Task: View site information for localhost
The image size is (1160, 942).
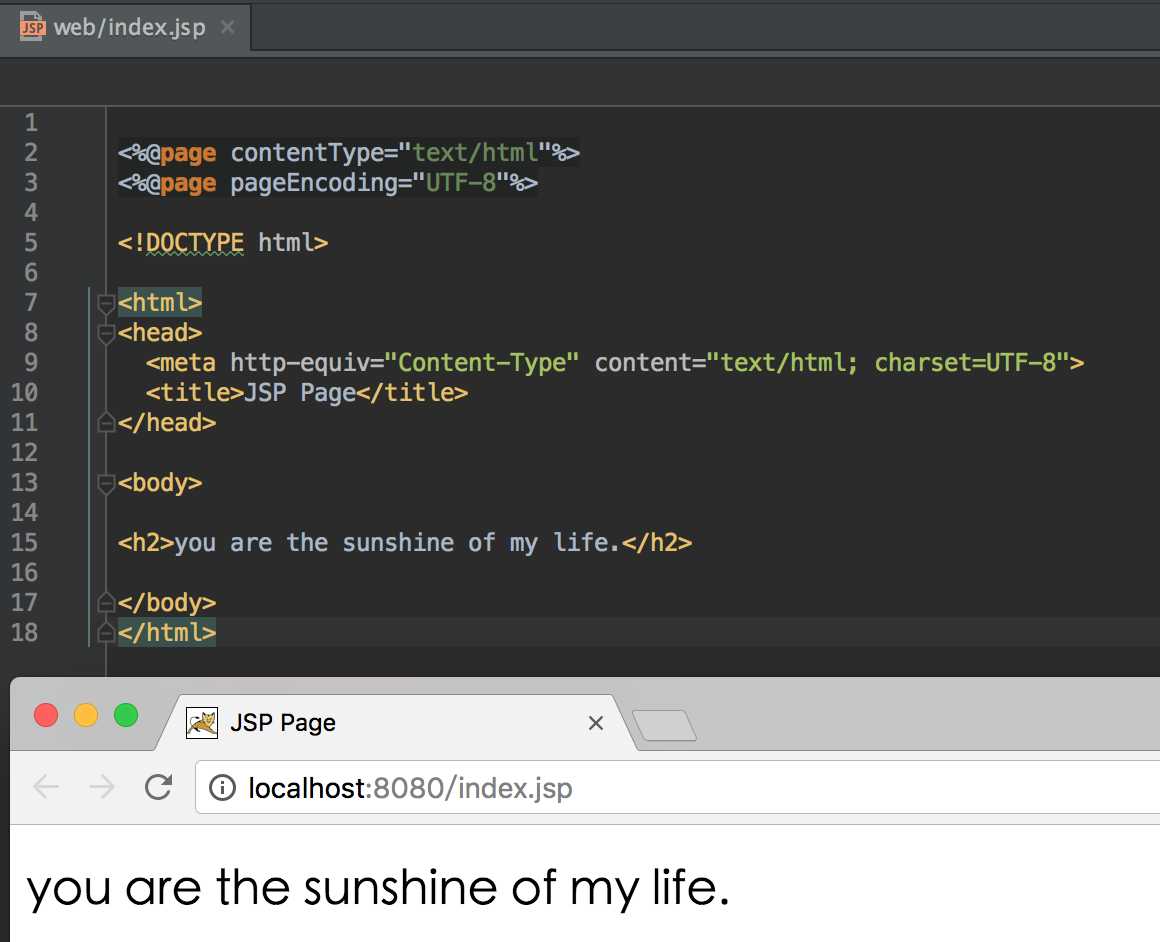Action: [222, 788]
